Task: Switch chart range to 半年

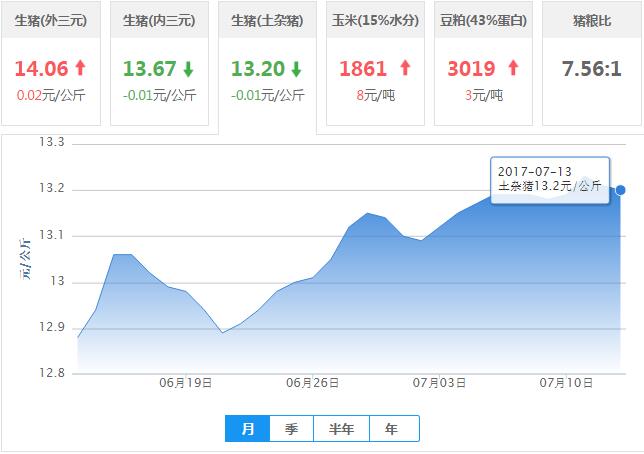Action: click(x=341, y=429)
